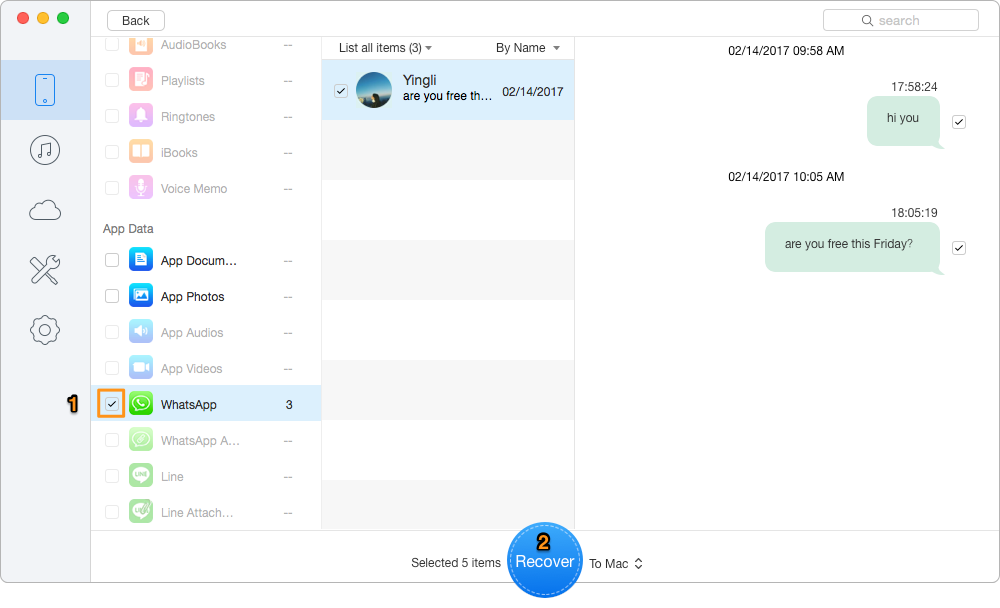Click the cloud icon in the sidebar

(45, 210)
